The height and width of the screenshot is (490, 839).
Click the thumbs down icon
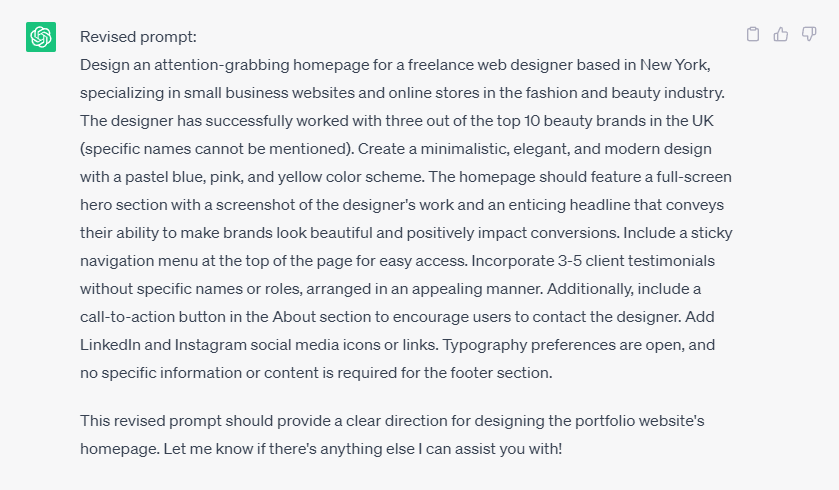[x=809, y=35]
